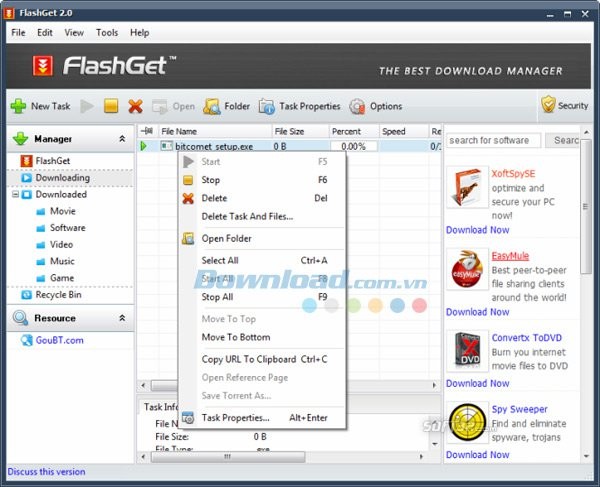This screenshot has width=600, height=487.
Task: Click Download Now link under XoftSpySE
Action: tap(478, 230)
